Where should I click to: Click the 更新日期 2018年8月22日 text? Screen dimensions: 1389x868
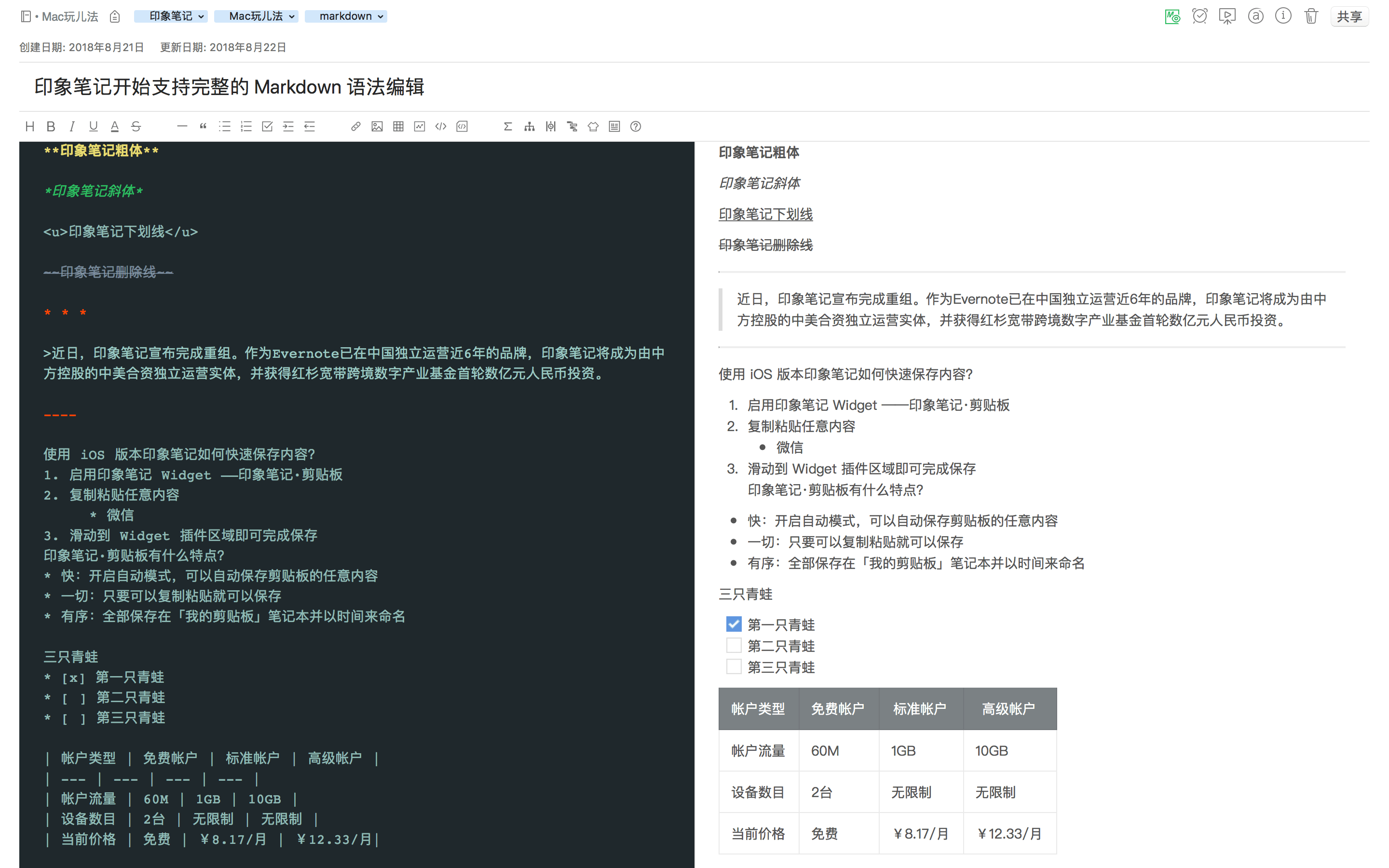pyautogui.click(x=223, y=48)
